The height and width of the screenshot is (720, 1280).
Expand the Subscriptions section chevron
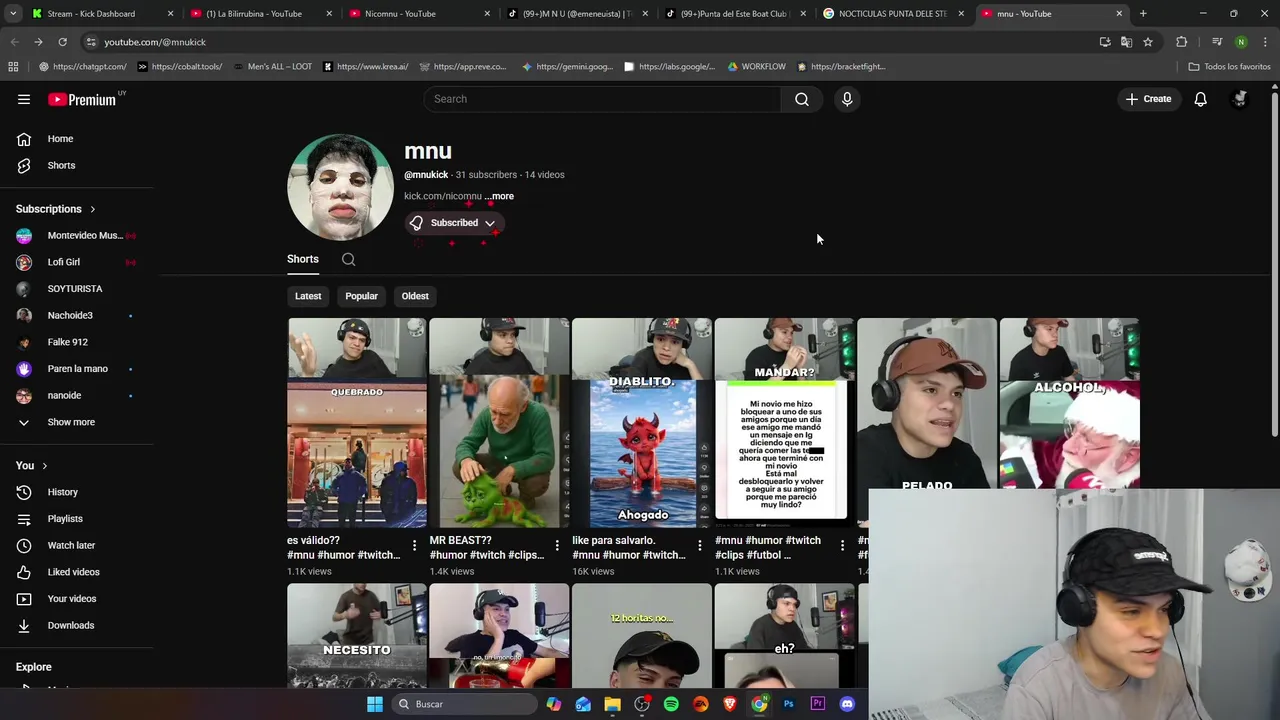[92, 209]
